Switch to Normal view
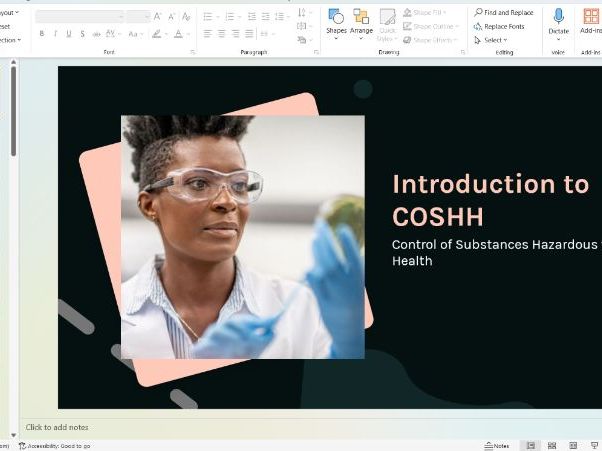Screen dimensions: 602x451 tap(531, 446)
